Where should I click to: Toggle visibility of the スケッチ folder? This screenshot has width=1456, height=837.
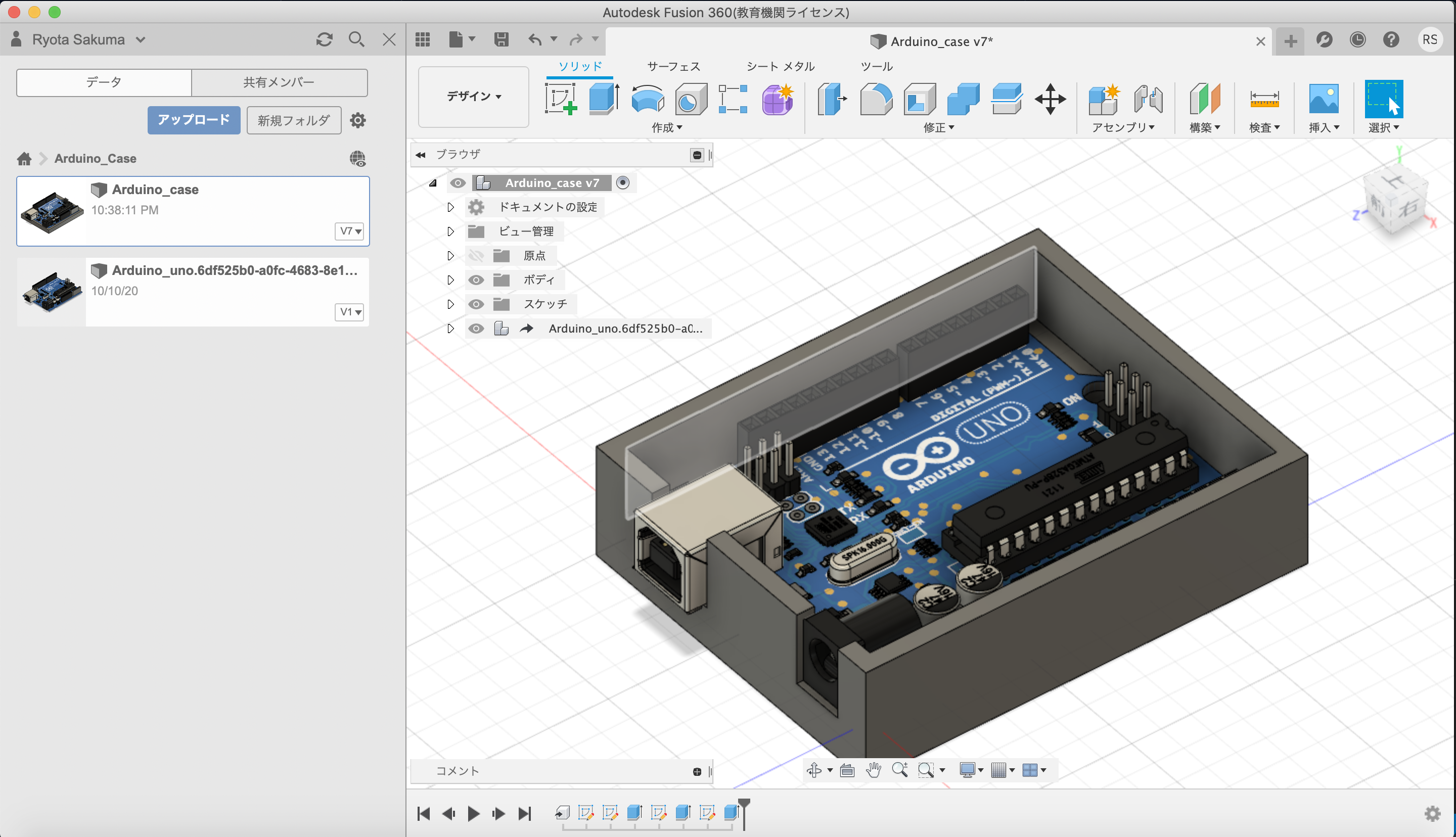point(476,304)
